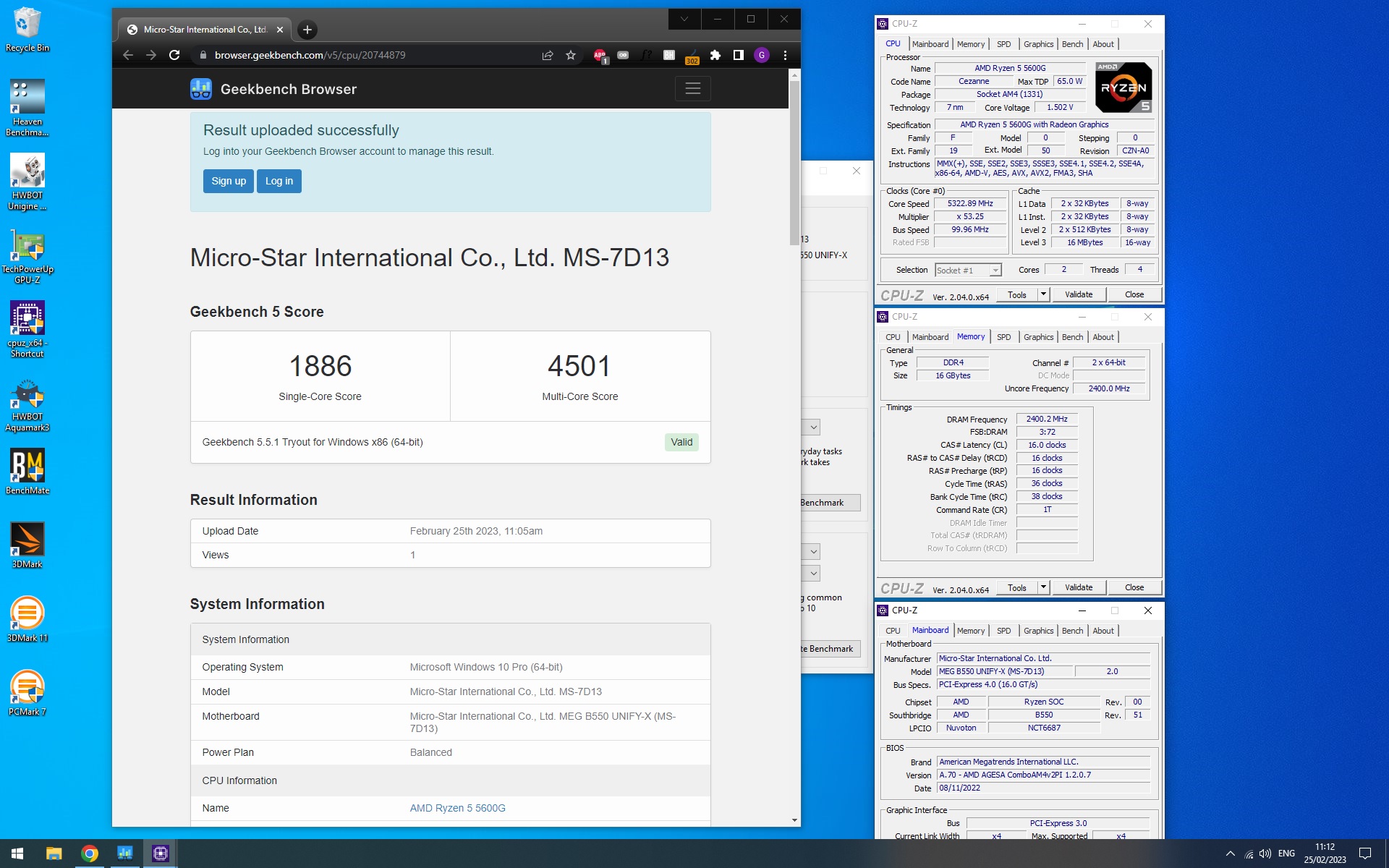This screenshot has height=868, width=1389.
Task: Click the Benchmark button in background window
Action: click(830, 503)
